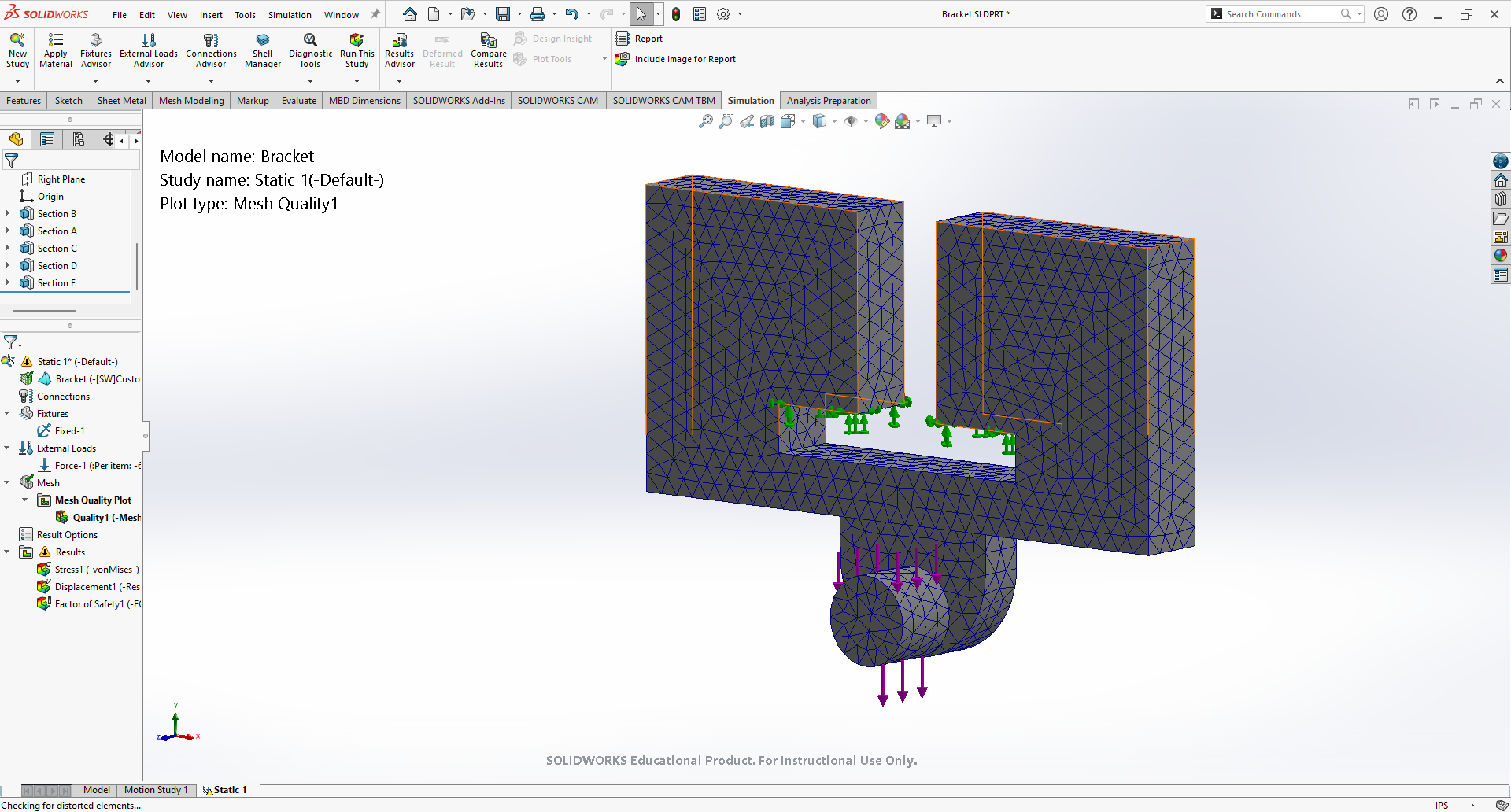Open the Appearances color ball in task pane
The height and width of the screenshot is (812, 1511).
[x=1501, y=255]
